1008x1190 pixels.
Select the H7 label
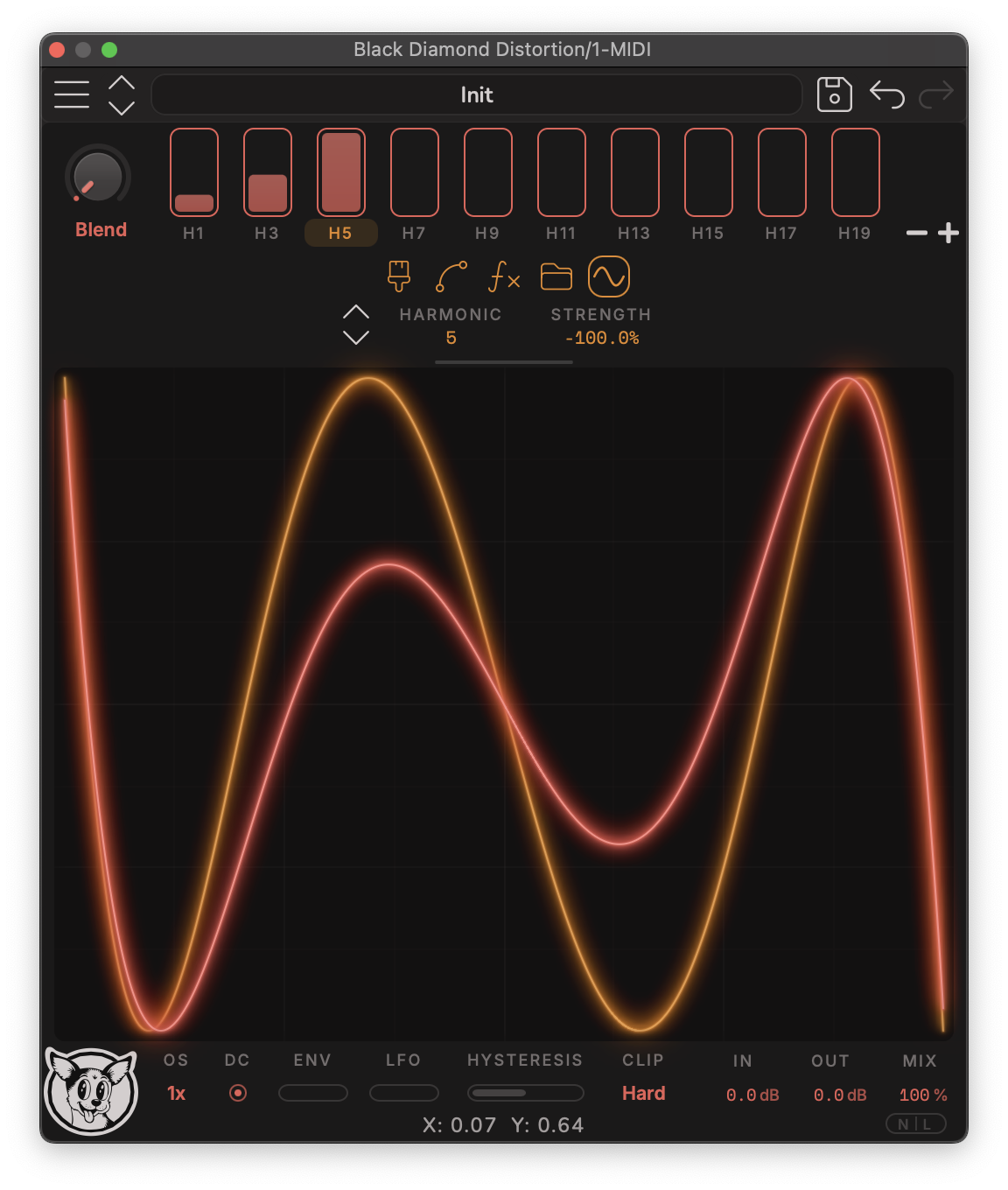(414, 233)
